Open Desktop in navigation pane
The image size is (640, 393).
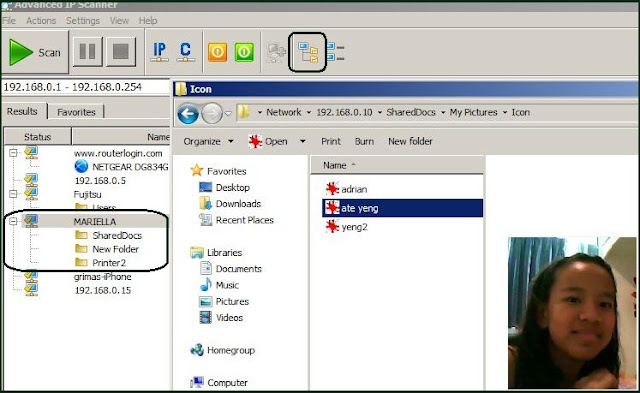(224, 187)
